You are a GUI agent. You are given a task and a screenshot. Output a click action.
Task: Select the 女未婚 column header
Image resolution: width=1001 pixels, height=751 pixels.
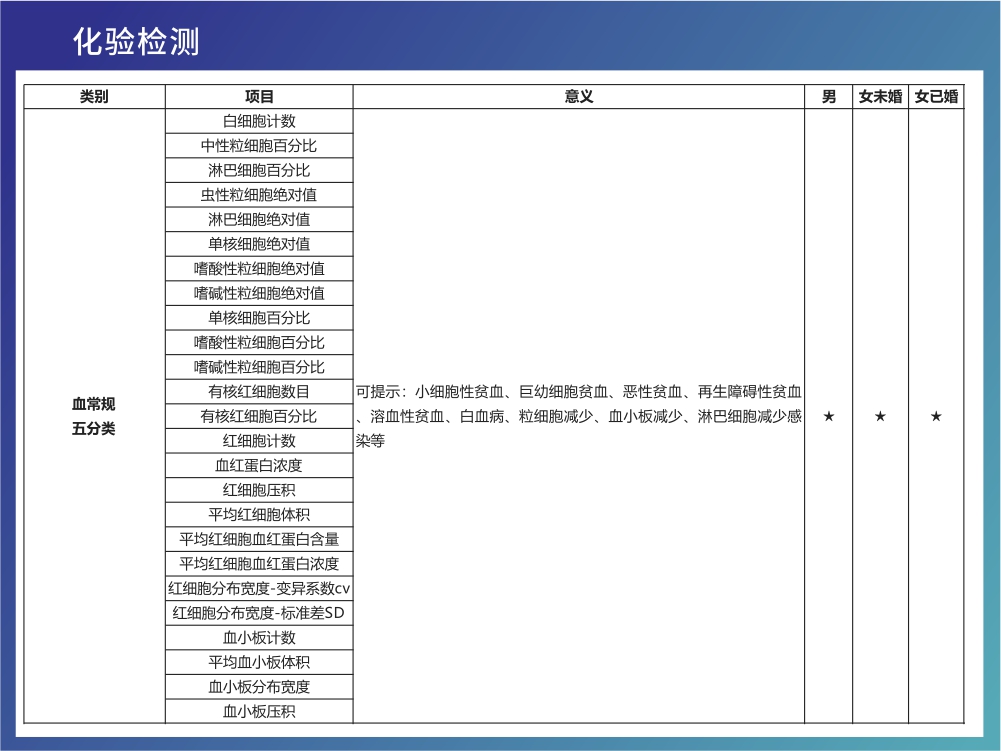880,96
